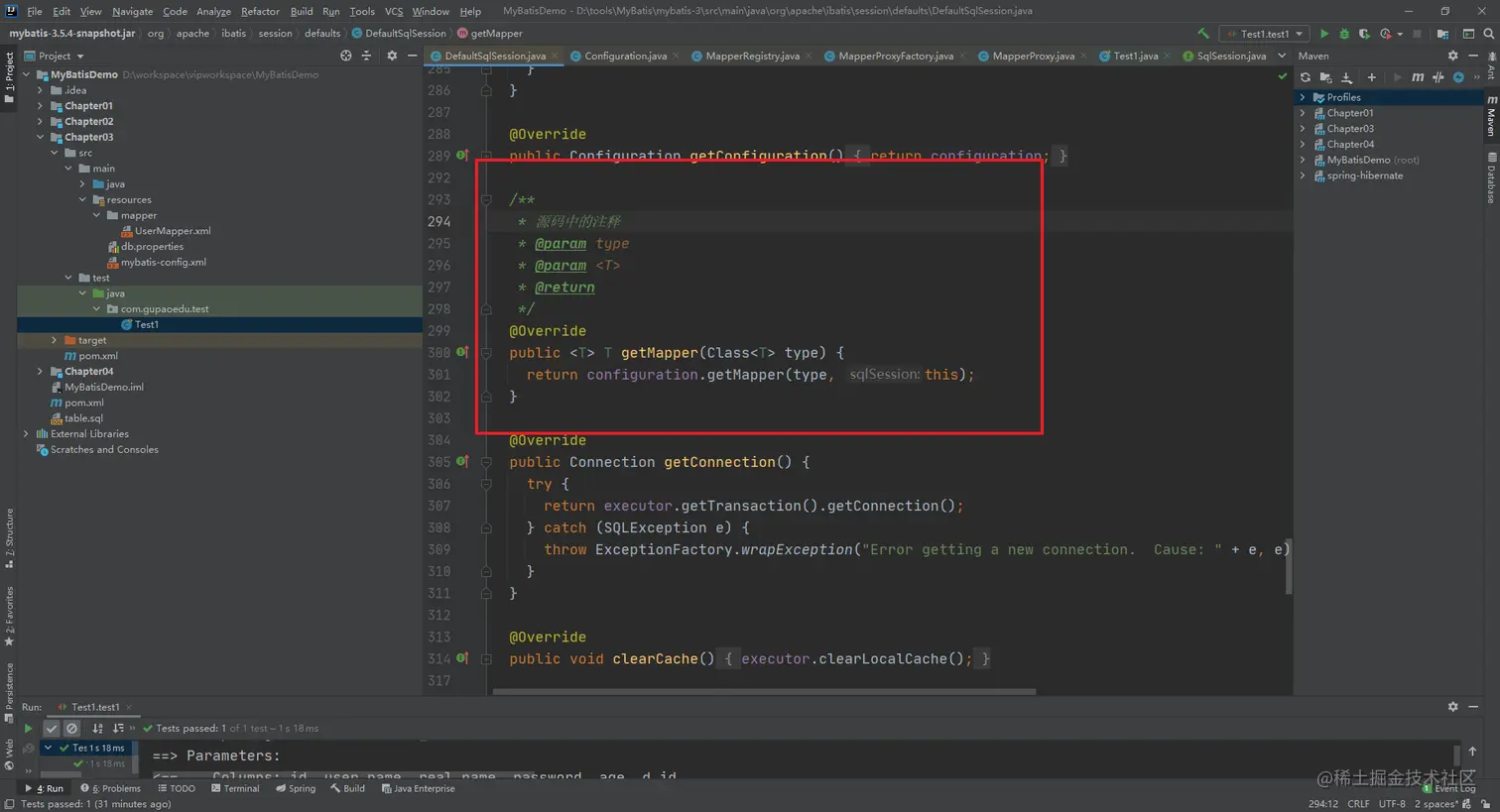Click override gutter icon at line 305
This screenshot has height=812, width=1500.
tap(462, 462)
